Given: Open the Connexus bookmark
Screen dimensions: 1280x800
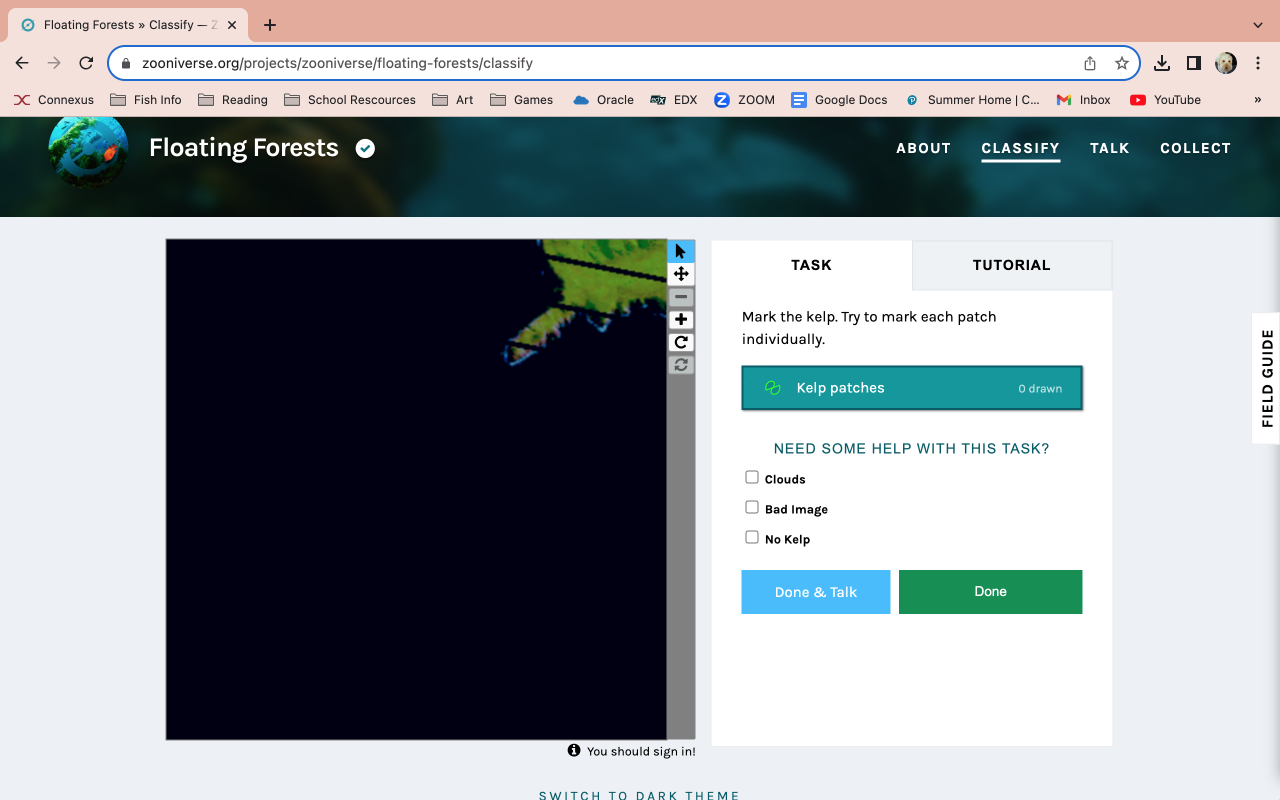Looking at the screenshot, I should tap(54, 100).
